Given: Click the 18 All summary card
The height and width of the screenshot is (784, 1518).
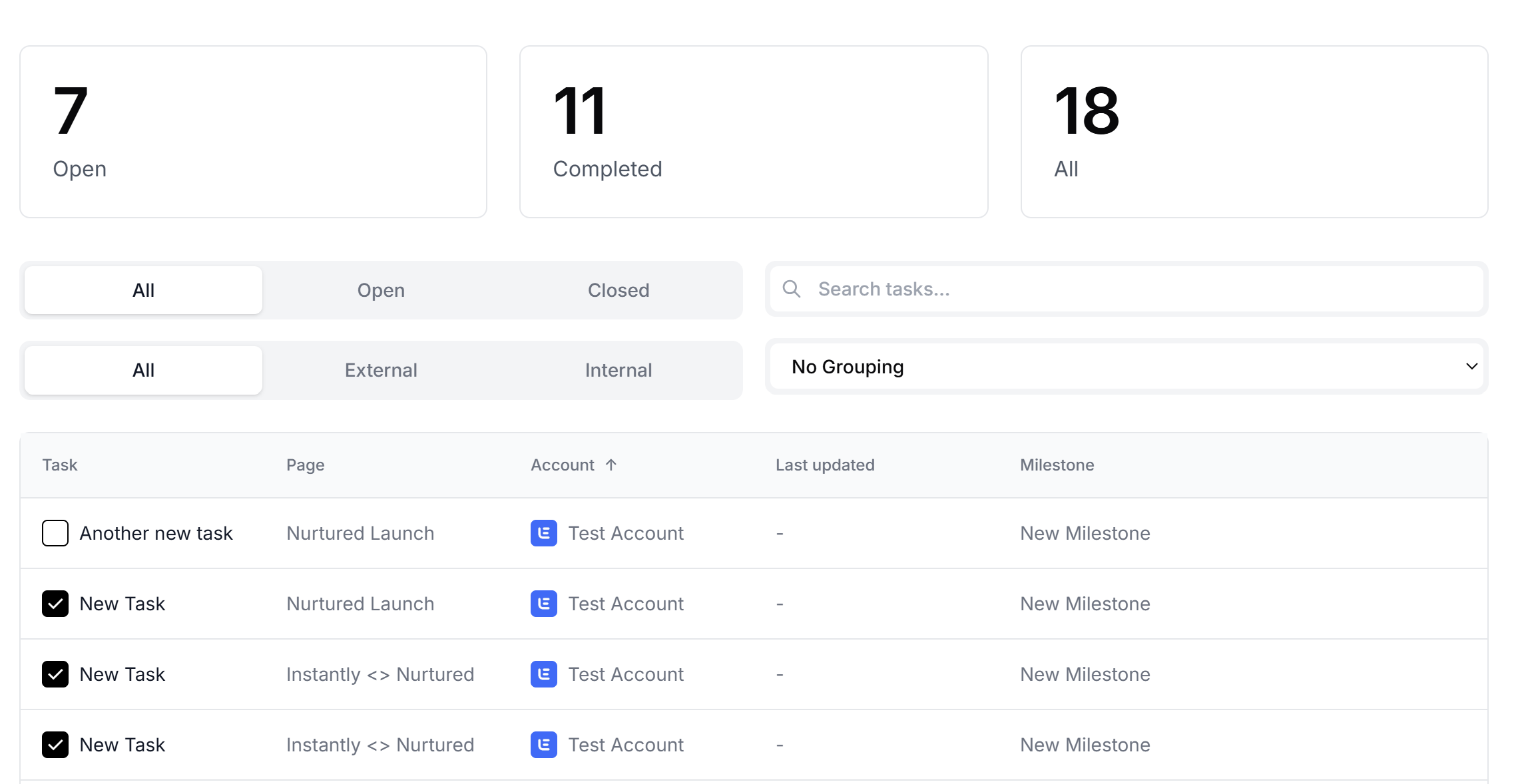Looking at the screenshot, I should 1254,132.
